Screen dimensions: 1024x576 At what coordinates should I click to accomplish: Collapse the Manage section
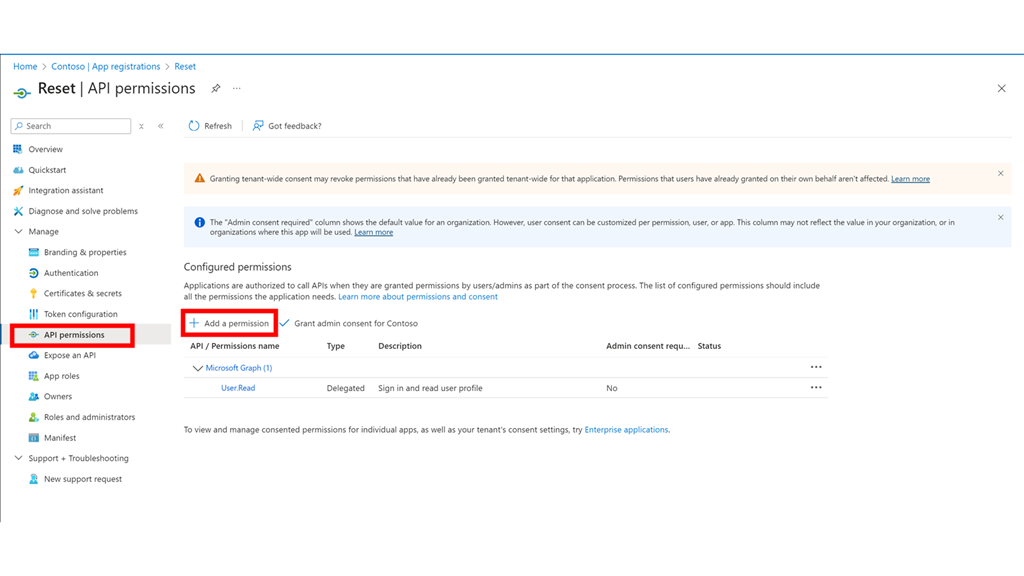pyautogui.click(x=19, y=232)
